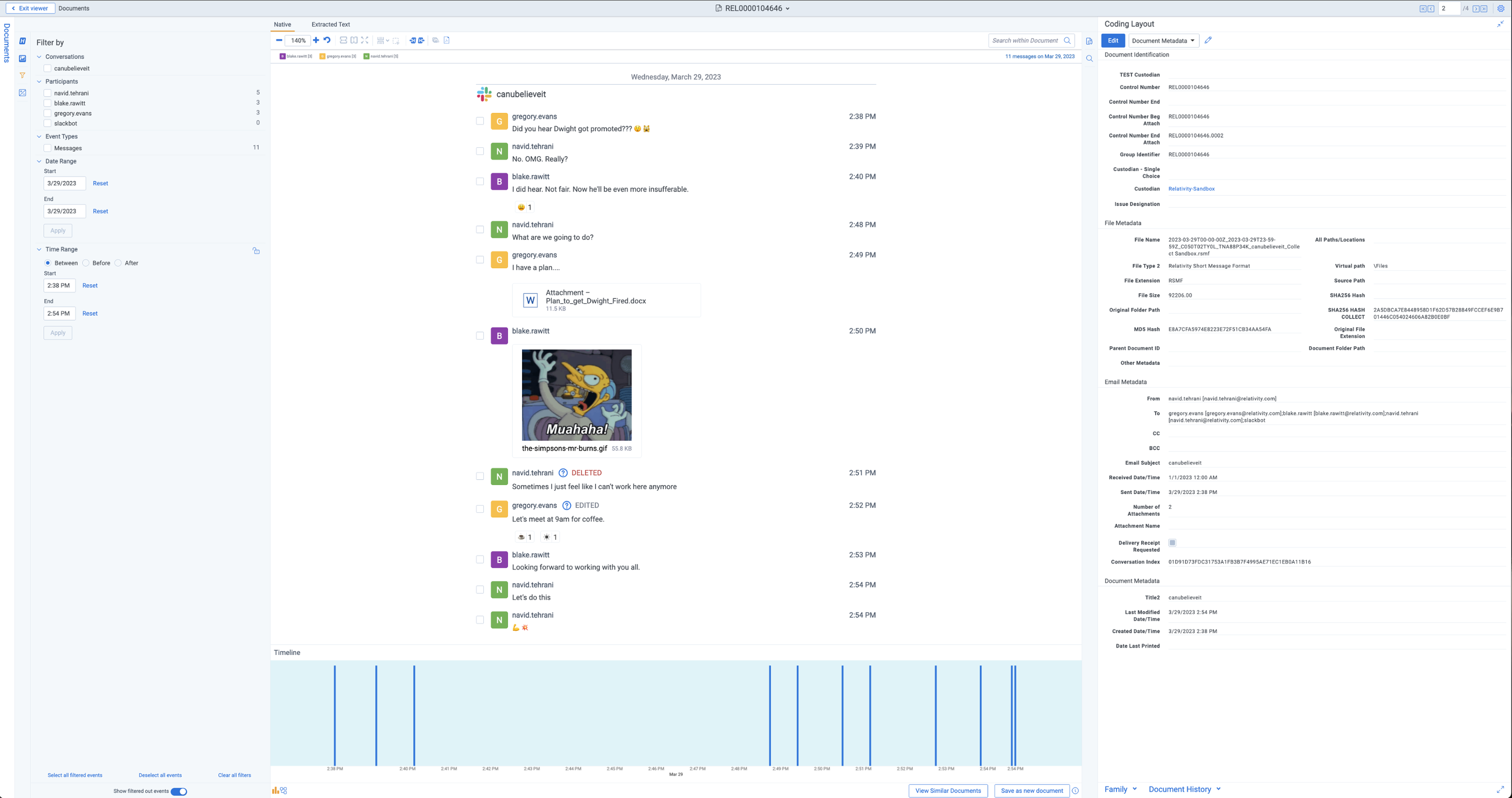Zoom in using the plus icon
The height and width of the screenshot is (798, 1512).
pos(315,40)
